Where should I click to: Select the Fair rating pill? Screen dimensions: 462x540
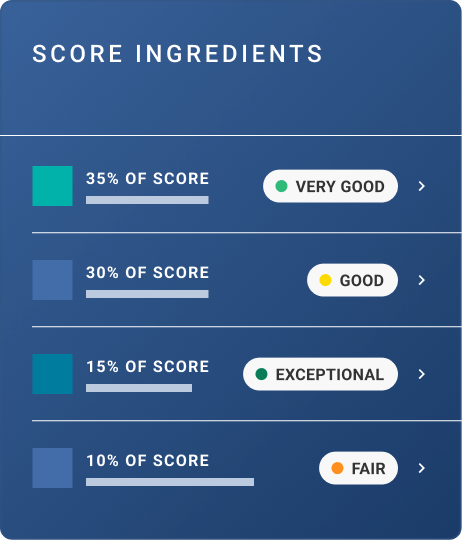[358, 468]
